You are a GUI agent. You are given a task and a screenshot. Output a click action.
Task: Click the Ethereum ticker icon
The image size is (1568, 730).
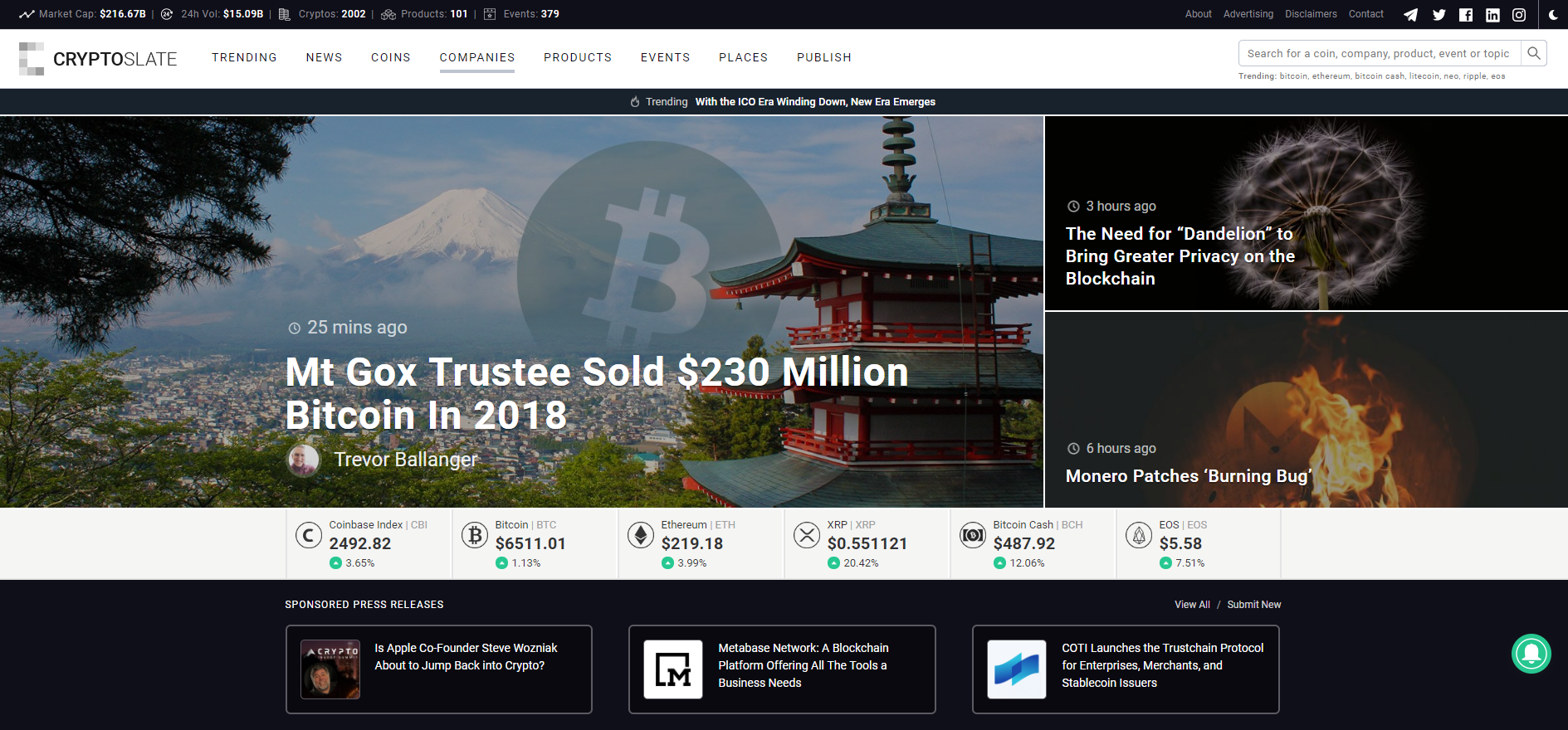click(641, 535)
